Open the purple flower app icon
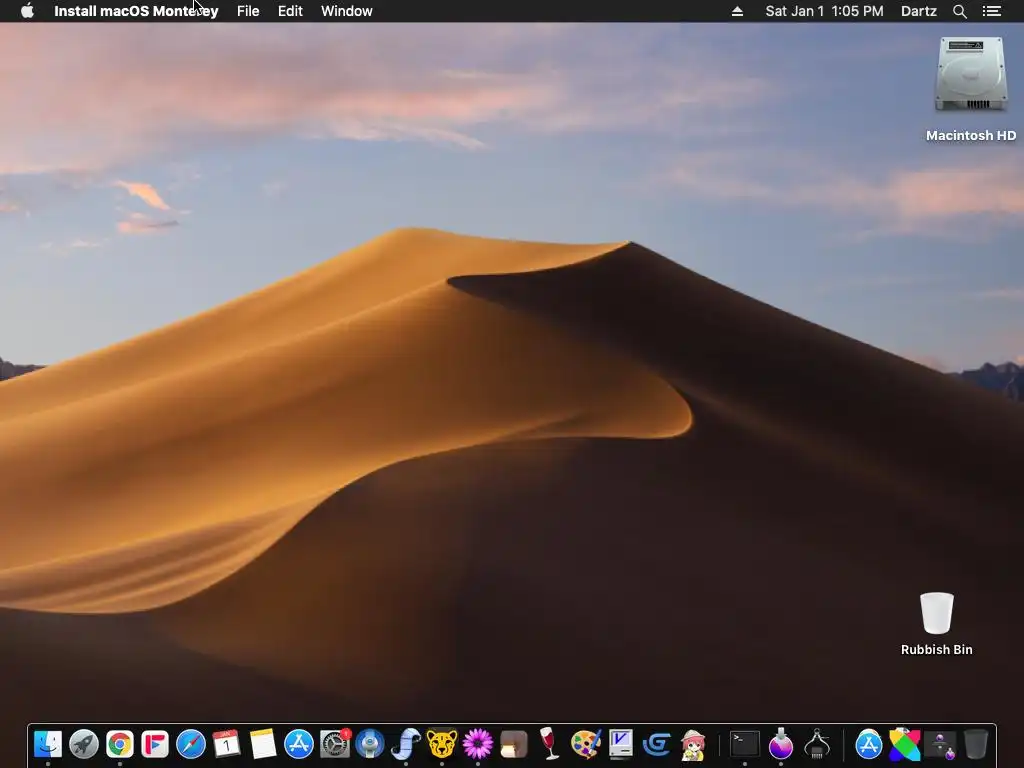Screen dimensions: 1024x768 (x=477, y=744)
